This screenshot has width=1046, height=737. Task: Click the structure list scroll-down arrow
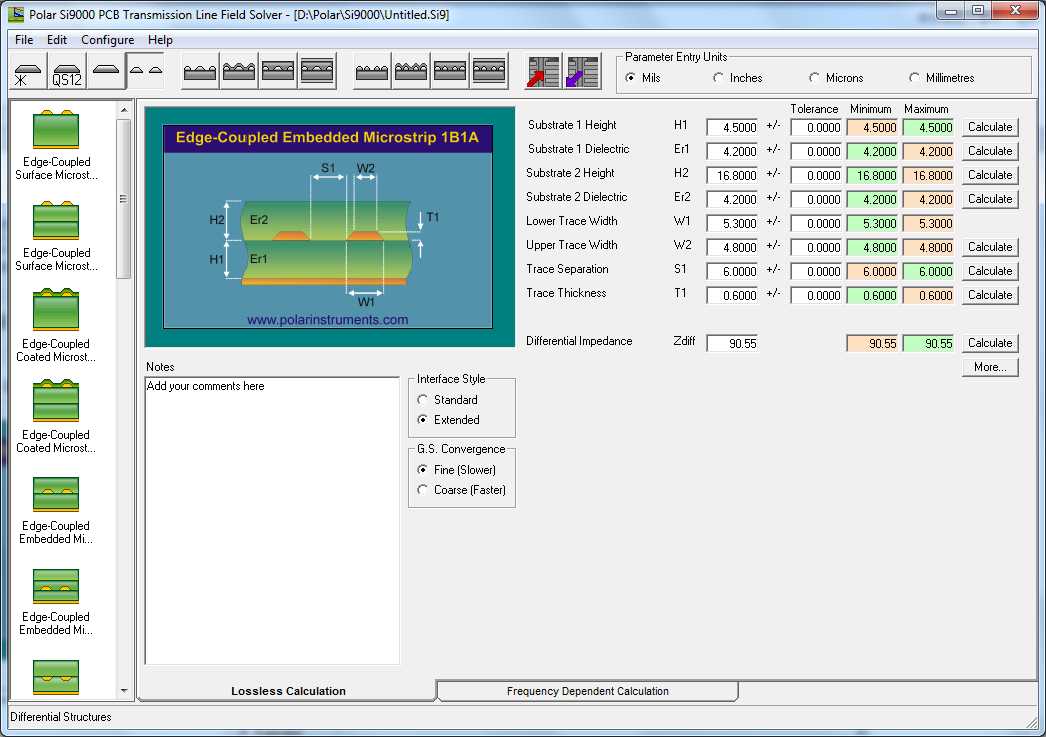123,690
